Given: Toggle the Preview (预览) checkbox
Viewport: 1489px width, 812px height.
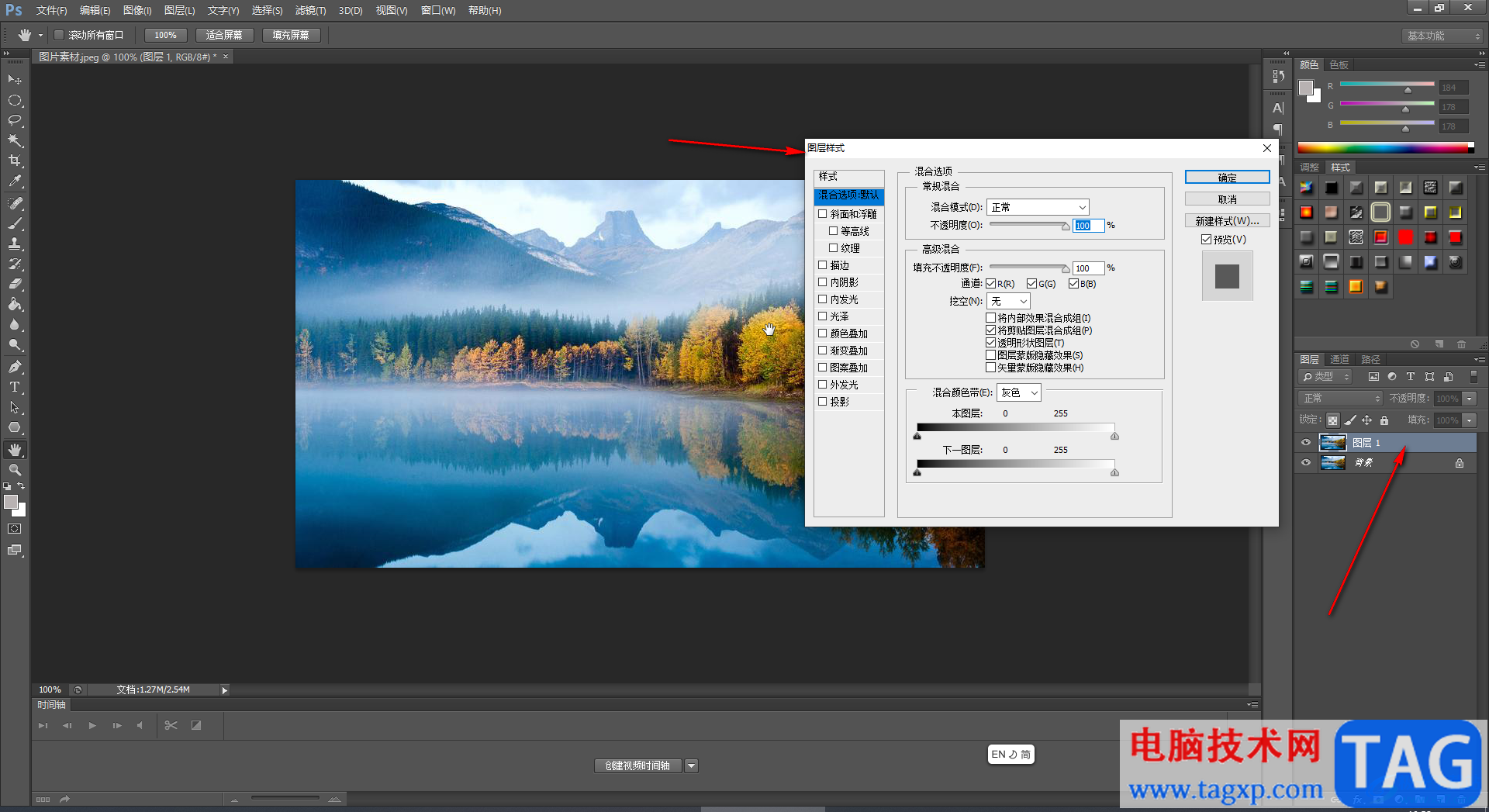Looking at the screenshot, I should point(1206,240).
